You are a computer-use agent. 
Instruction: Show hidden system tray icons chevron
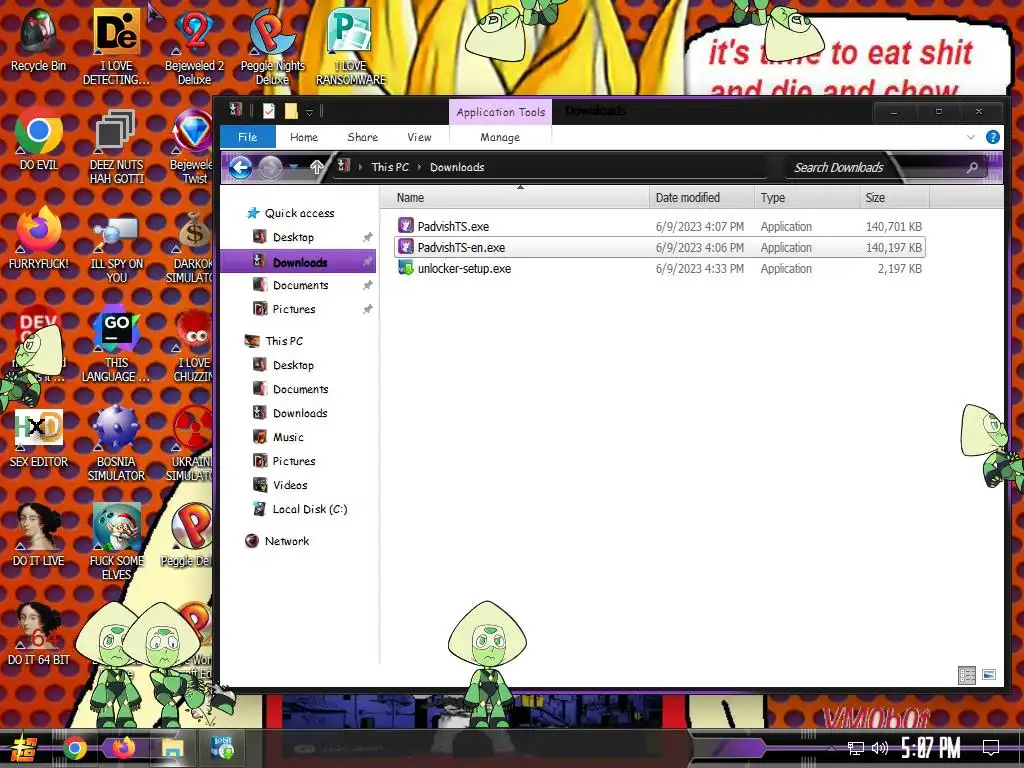831,748
